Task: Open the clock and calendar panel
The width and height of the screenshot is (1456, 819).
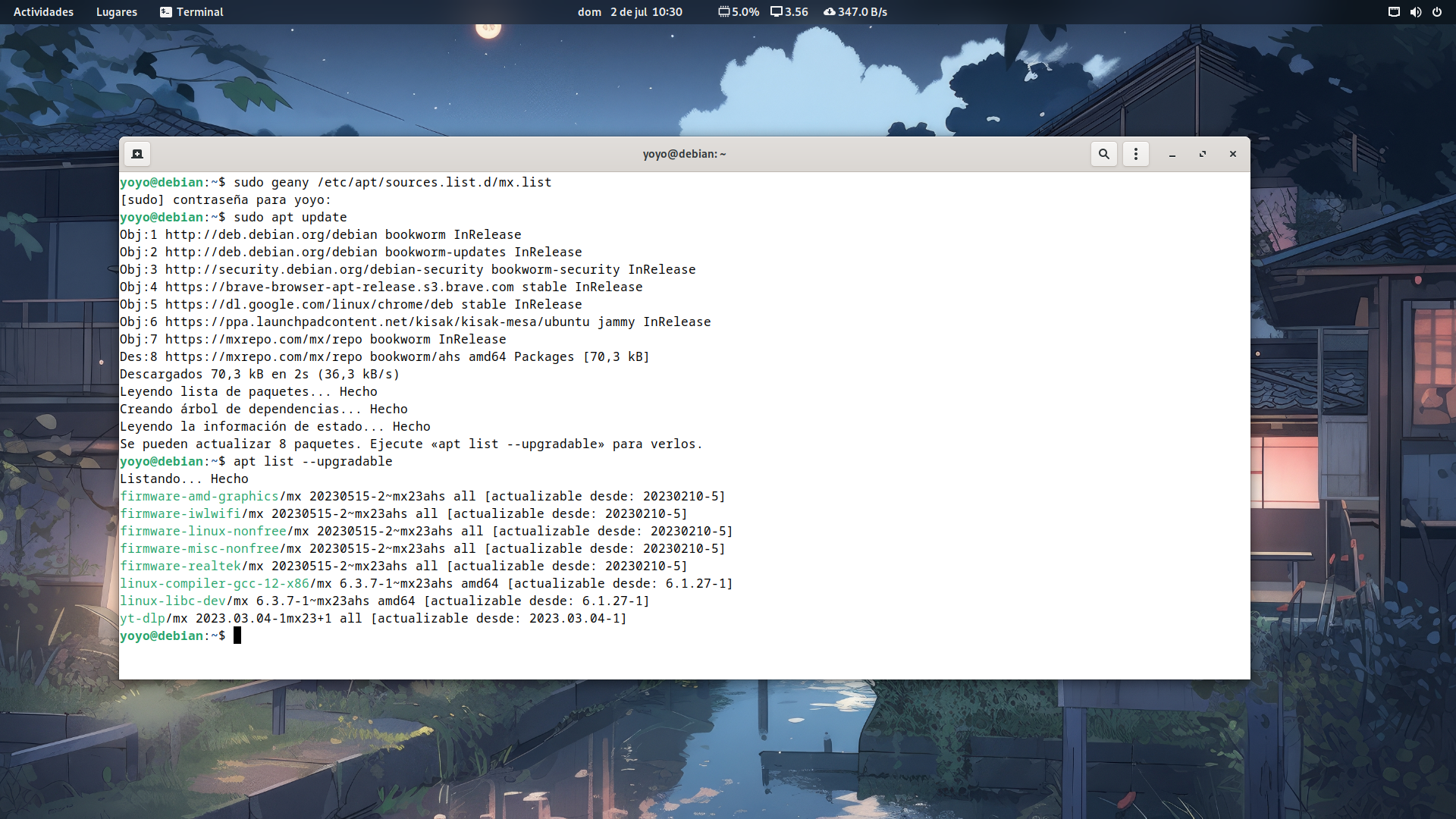Action: (x=629, y=12)
